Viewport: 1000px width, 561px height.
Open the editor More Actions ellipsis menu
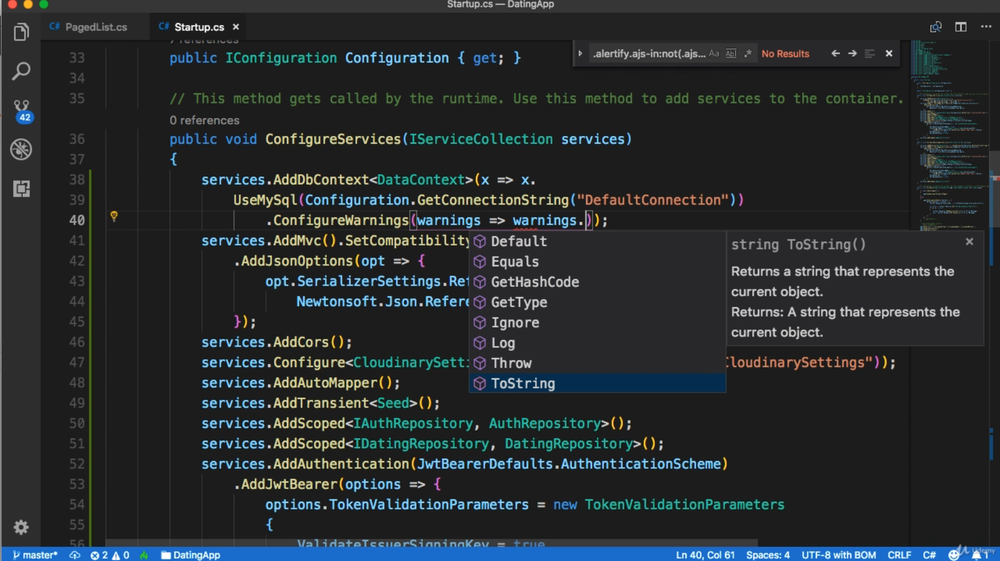(x=986, y=27)
